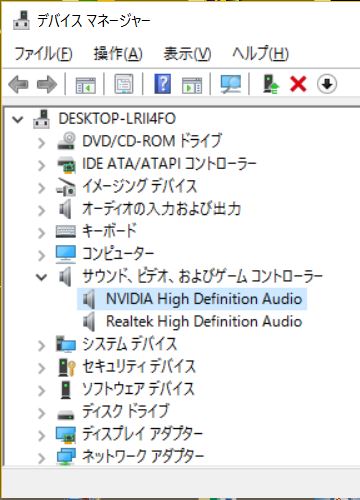The image size is (360, 500).
Task: Select the サウンド、ビデオ、およびゲーム コントローラー label
Action: click(x=203, y=276)
